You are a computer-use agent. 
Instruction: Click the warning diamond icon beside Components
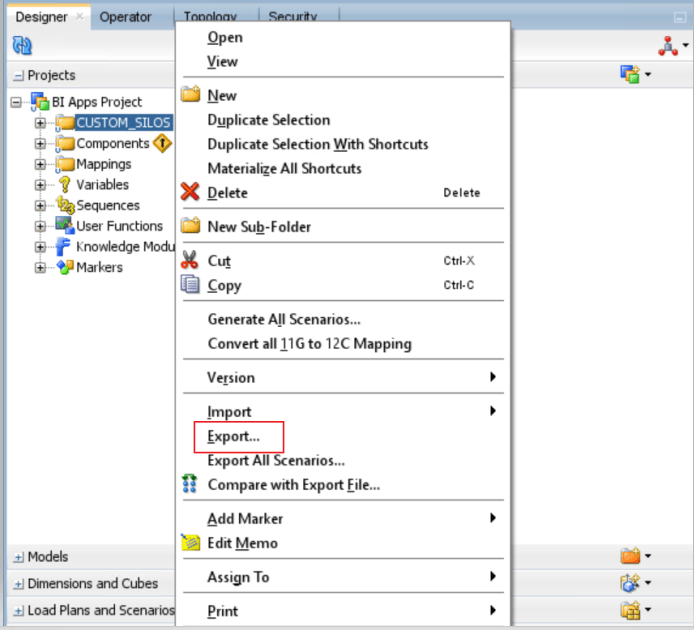click(x=162, y=143)
